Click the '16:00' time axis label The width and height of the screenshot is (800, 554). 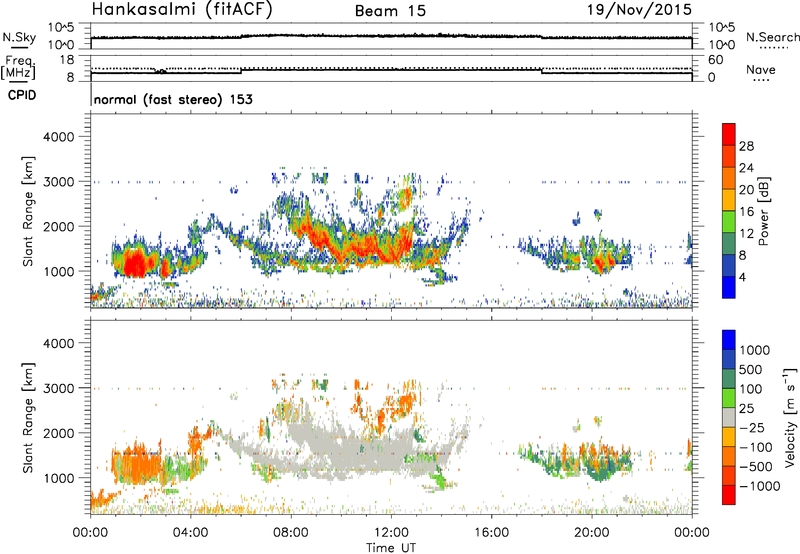pos(491,533)
